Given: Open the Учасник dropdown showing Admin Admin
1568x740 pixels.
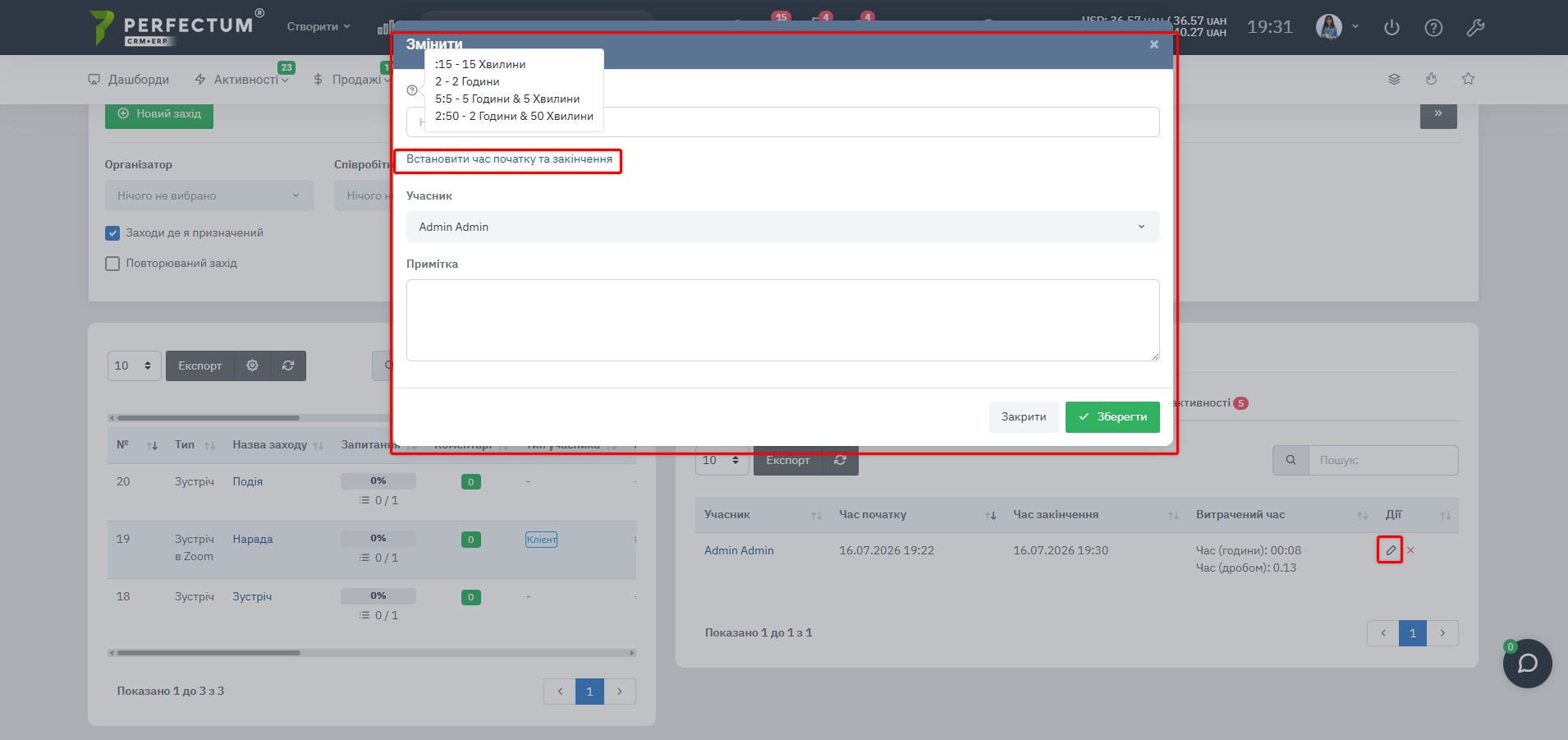Looking at the screenshot, I should [x=782, y=227].
